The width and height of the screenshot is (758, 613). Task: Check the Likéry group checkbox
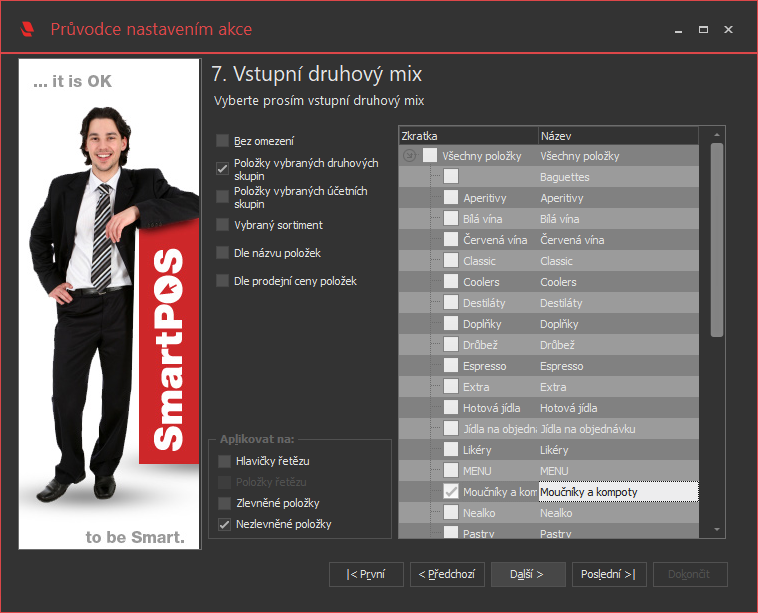451,450
